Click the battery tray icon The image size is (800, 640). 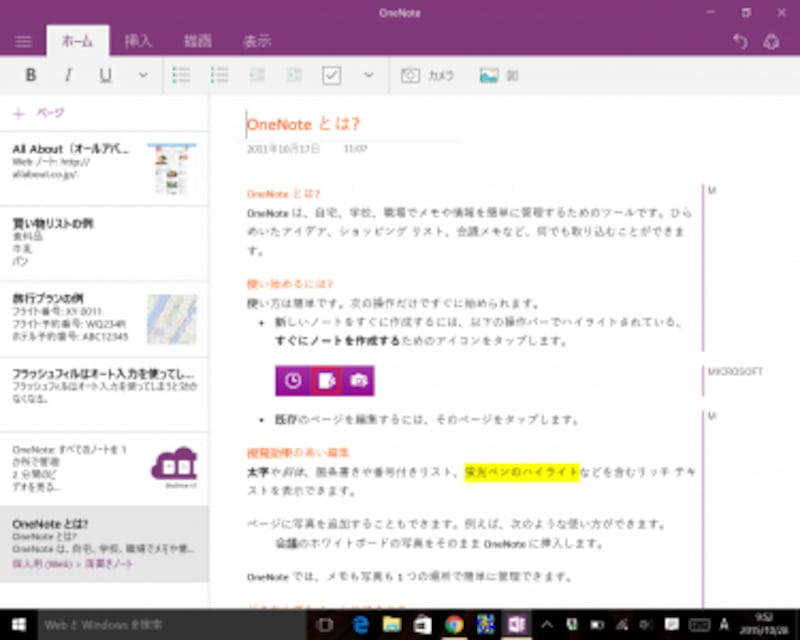point(597,625)
